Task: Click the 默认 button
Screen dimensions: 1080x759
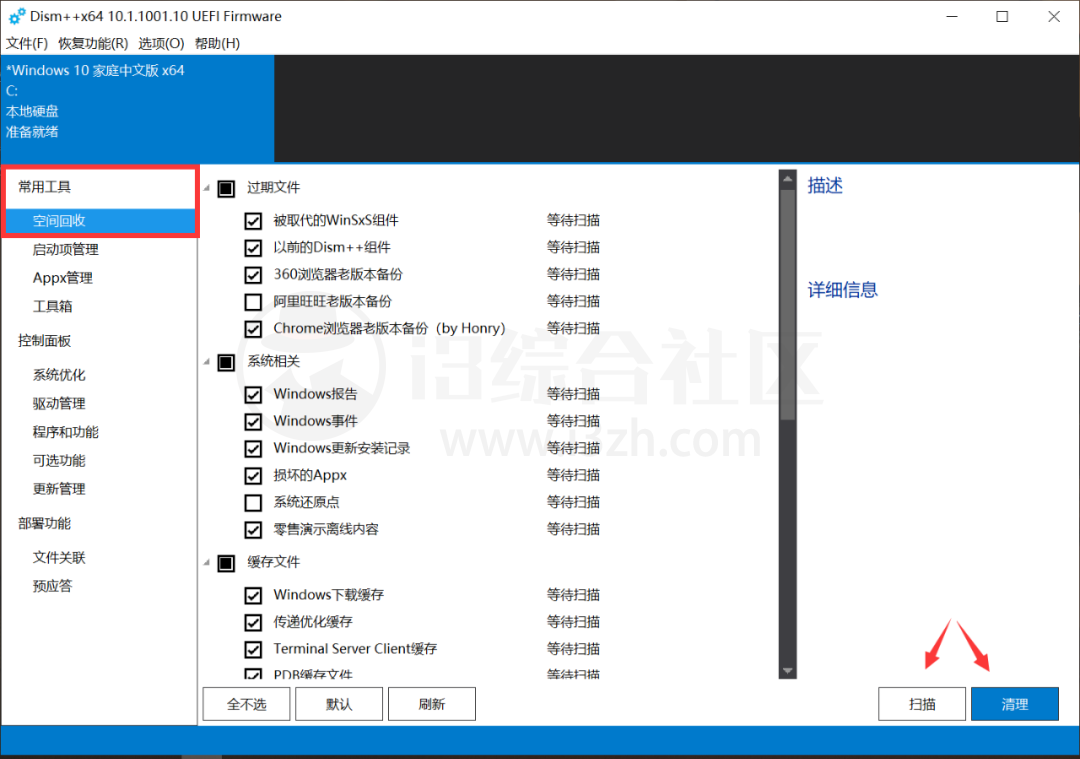Action: click(x=339, y=704)
